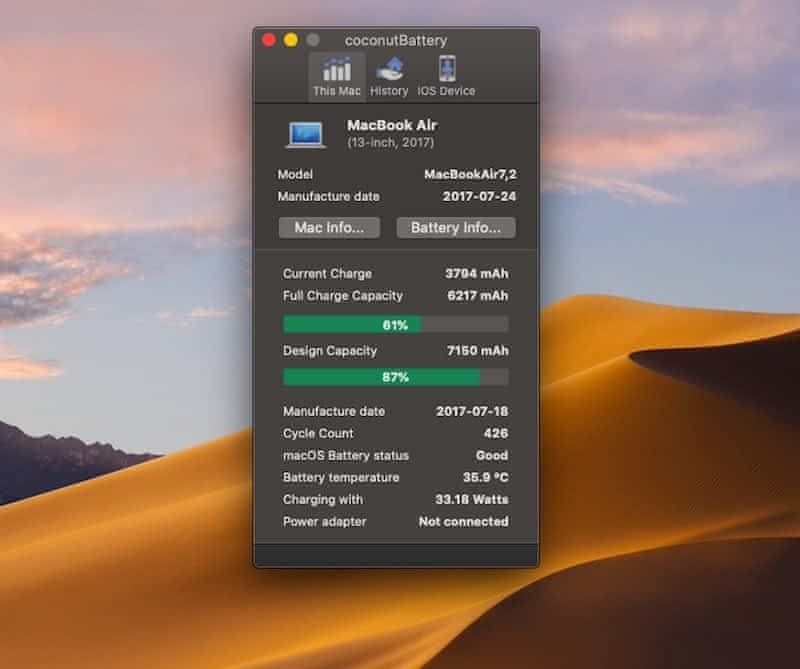Click the MacBook Air laptop icon
The height and width of the screenshot is (669, 800).
point(305,135)
